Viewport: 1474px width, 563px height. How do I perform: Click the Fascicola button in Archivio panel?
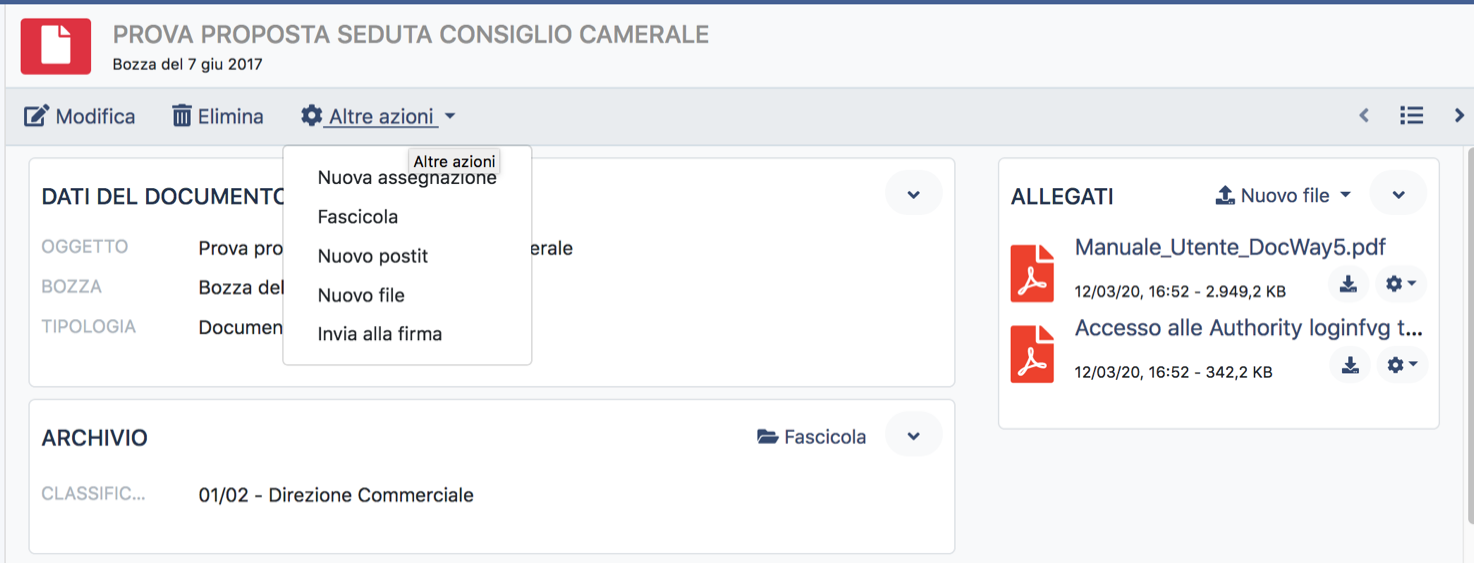pyautogui.click(x=811, y=437)
